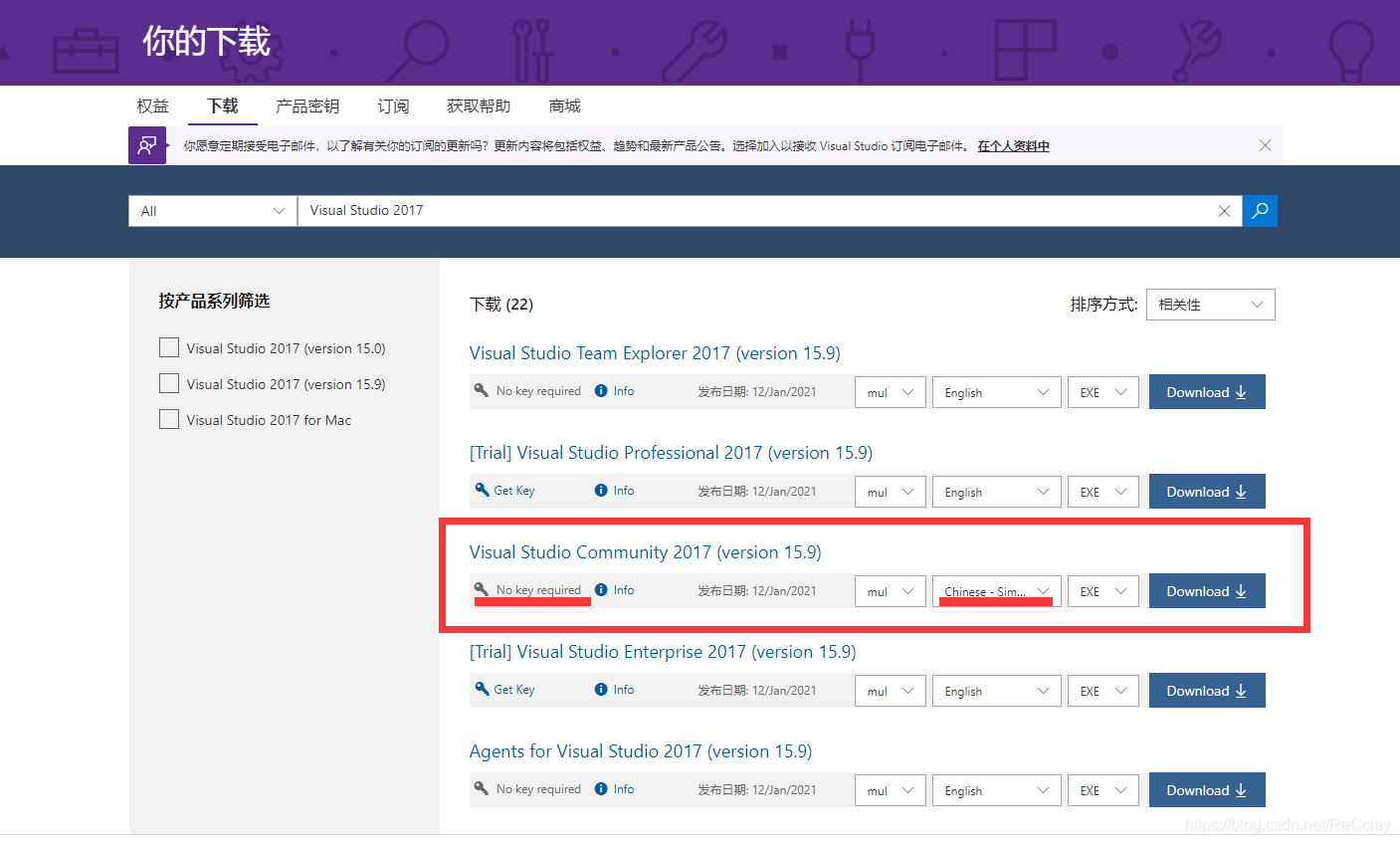1400x843 pixels.
Task: Open Chinese - Simplified language dropdown for Community
Action: [997, 591]
